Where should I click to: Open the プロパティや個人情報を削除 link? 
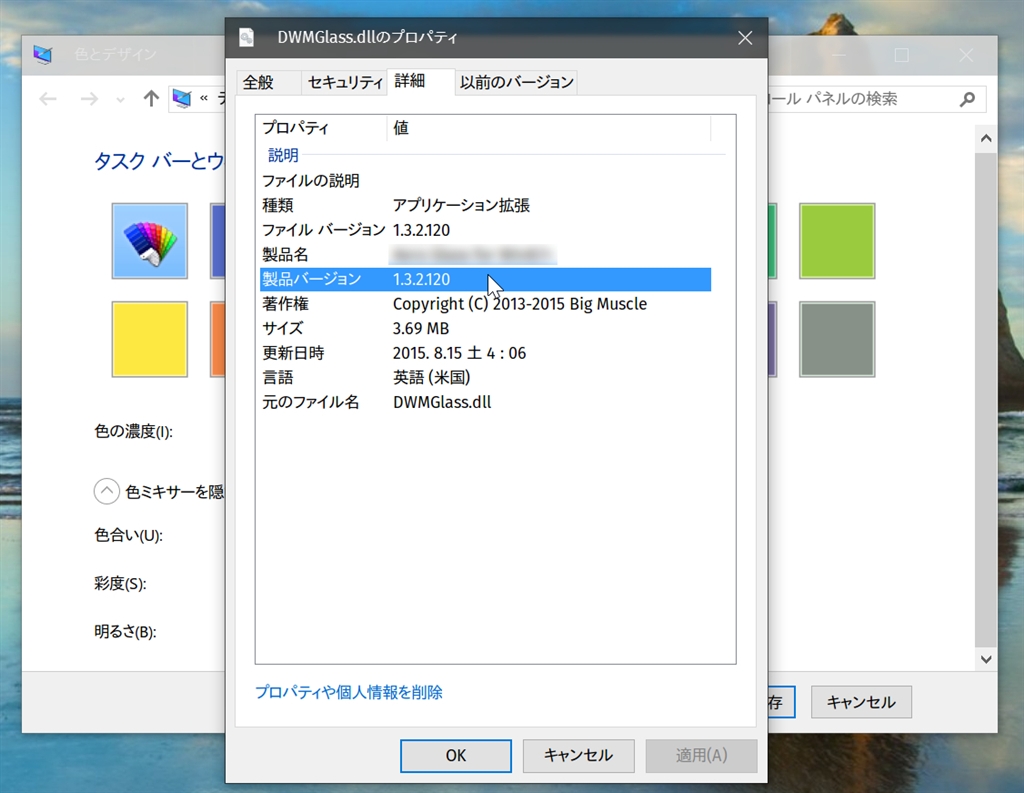[x=349, y=692]
